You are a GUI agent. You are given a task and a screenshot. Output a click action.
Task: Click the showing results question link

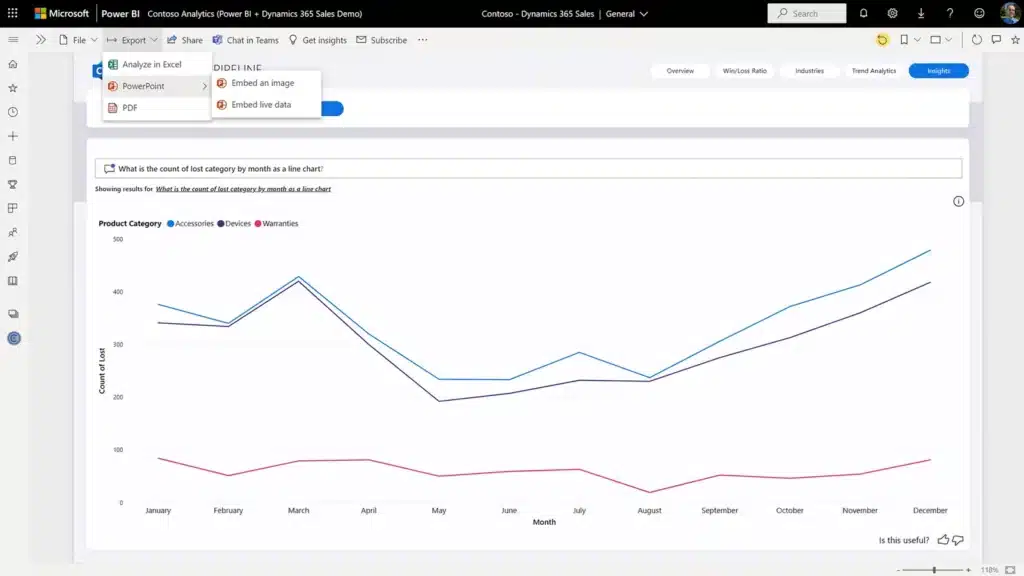(243, 189)
